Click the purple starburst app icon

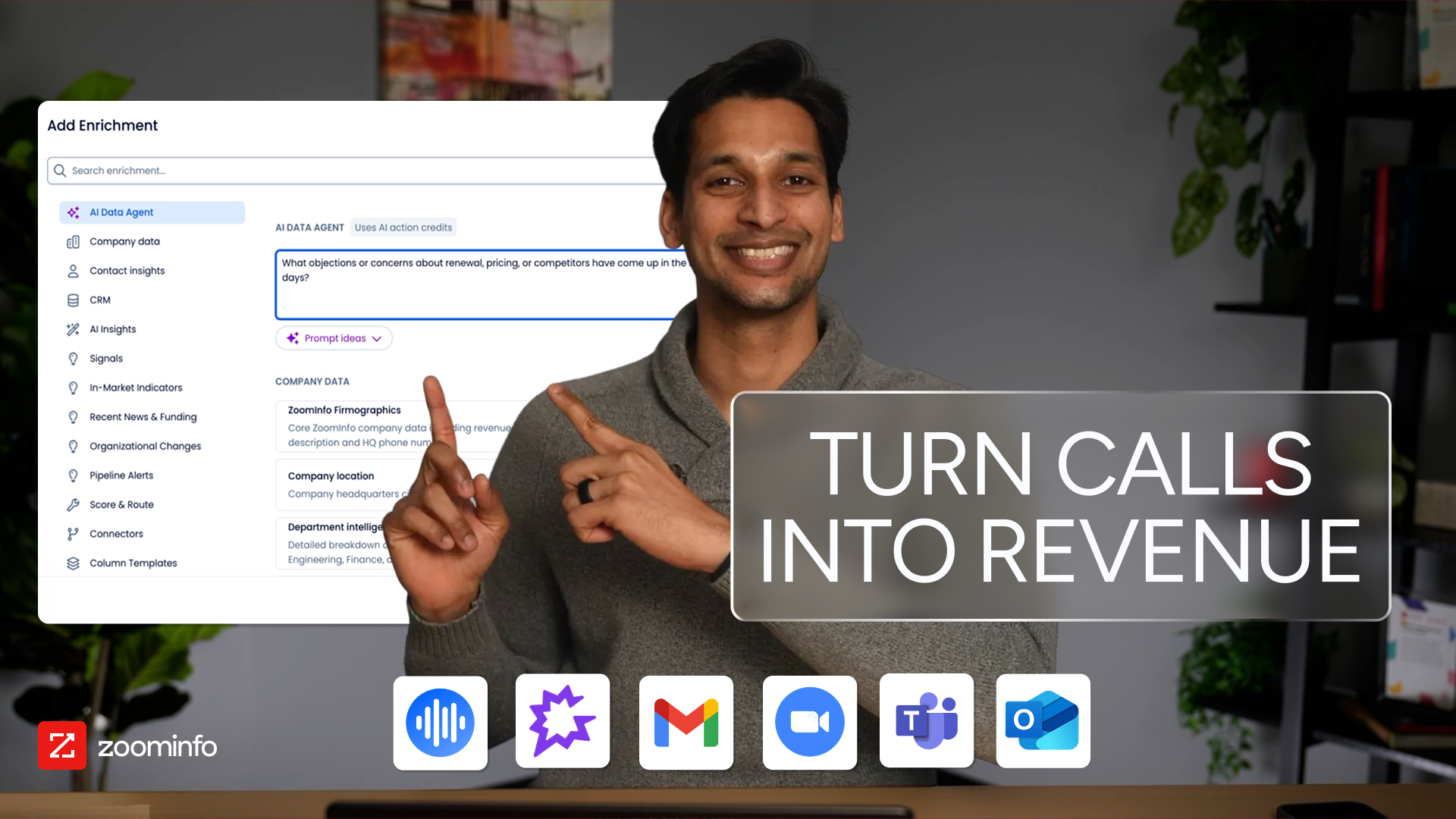pyautogui.click(x=562, y=720)
